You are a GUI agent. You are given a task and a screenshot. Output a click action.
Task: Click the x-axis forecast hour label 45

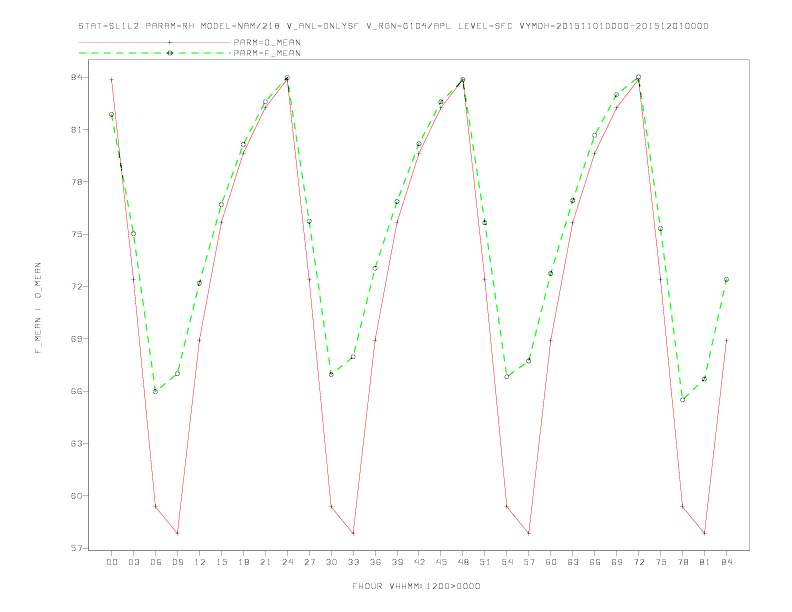[x=441, y=562]
